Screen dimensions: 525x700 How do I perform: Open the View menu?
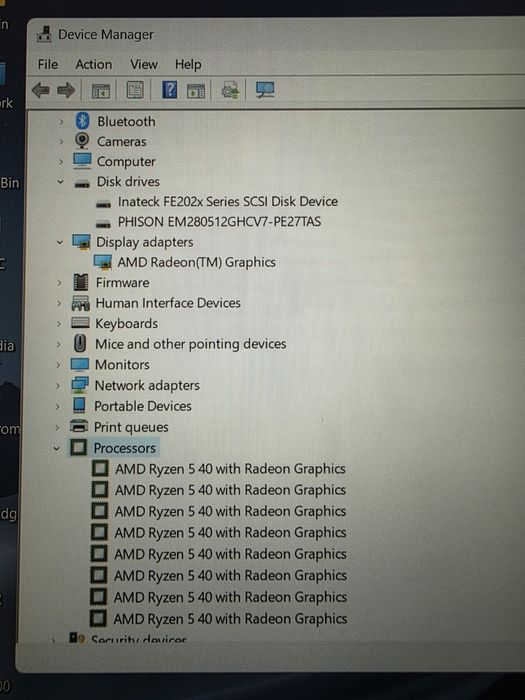tap(144, 64)
